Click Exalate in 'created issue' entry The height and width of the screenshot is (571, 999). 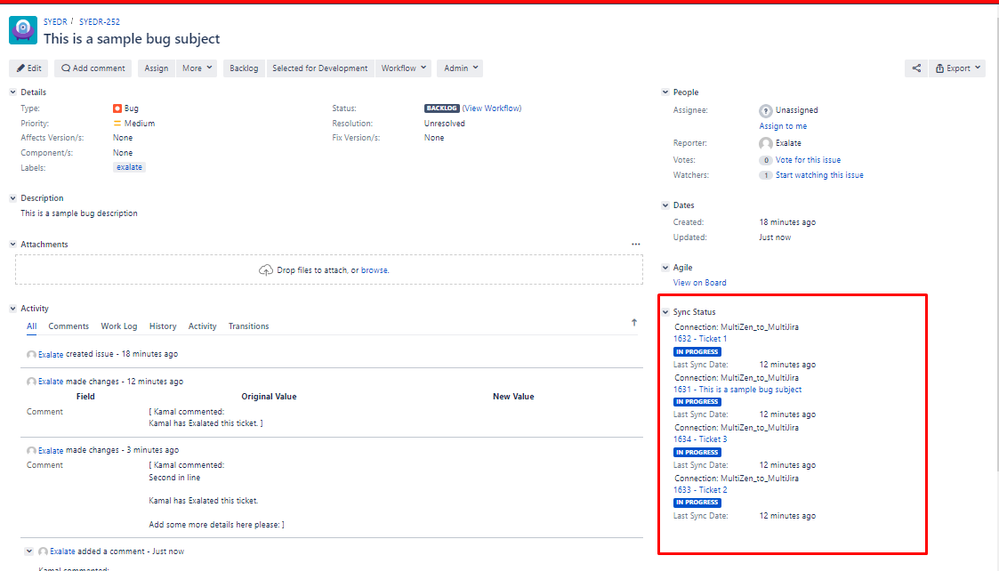coord(51,355)
